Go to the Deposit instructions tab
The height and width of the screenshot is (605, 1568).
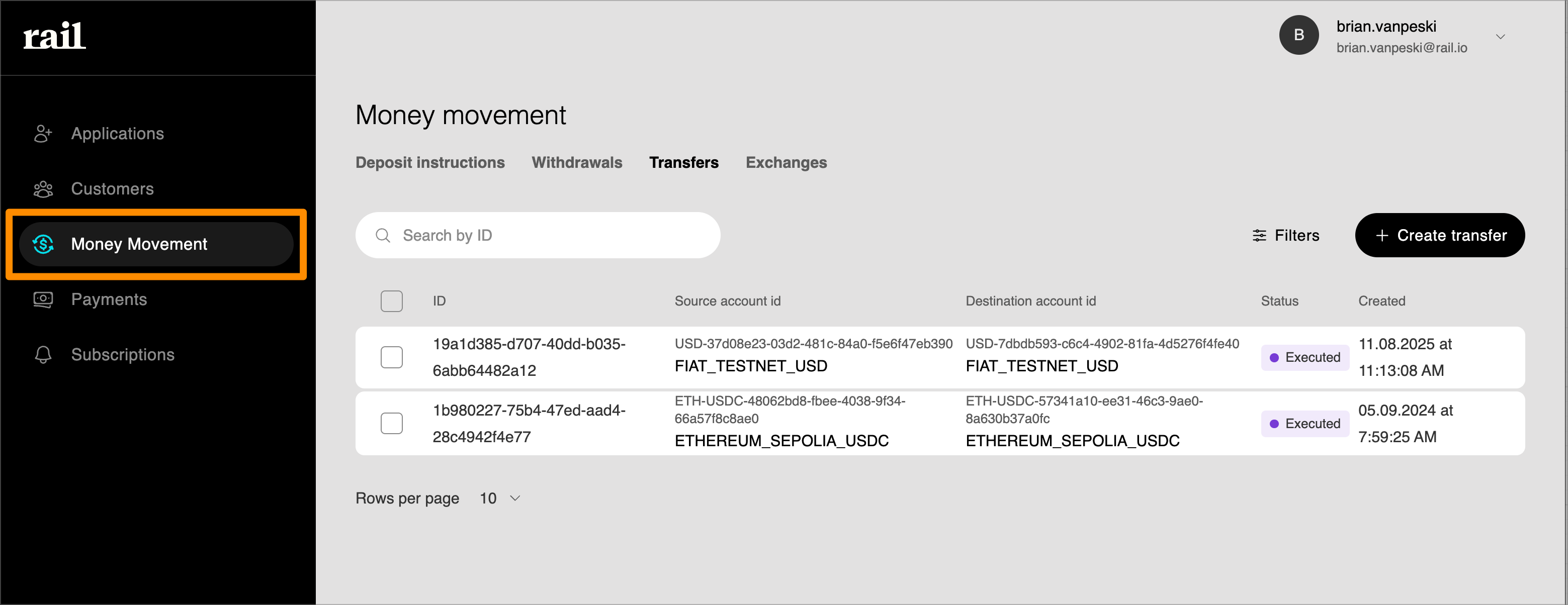(x=430, y=163)
